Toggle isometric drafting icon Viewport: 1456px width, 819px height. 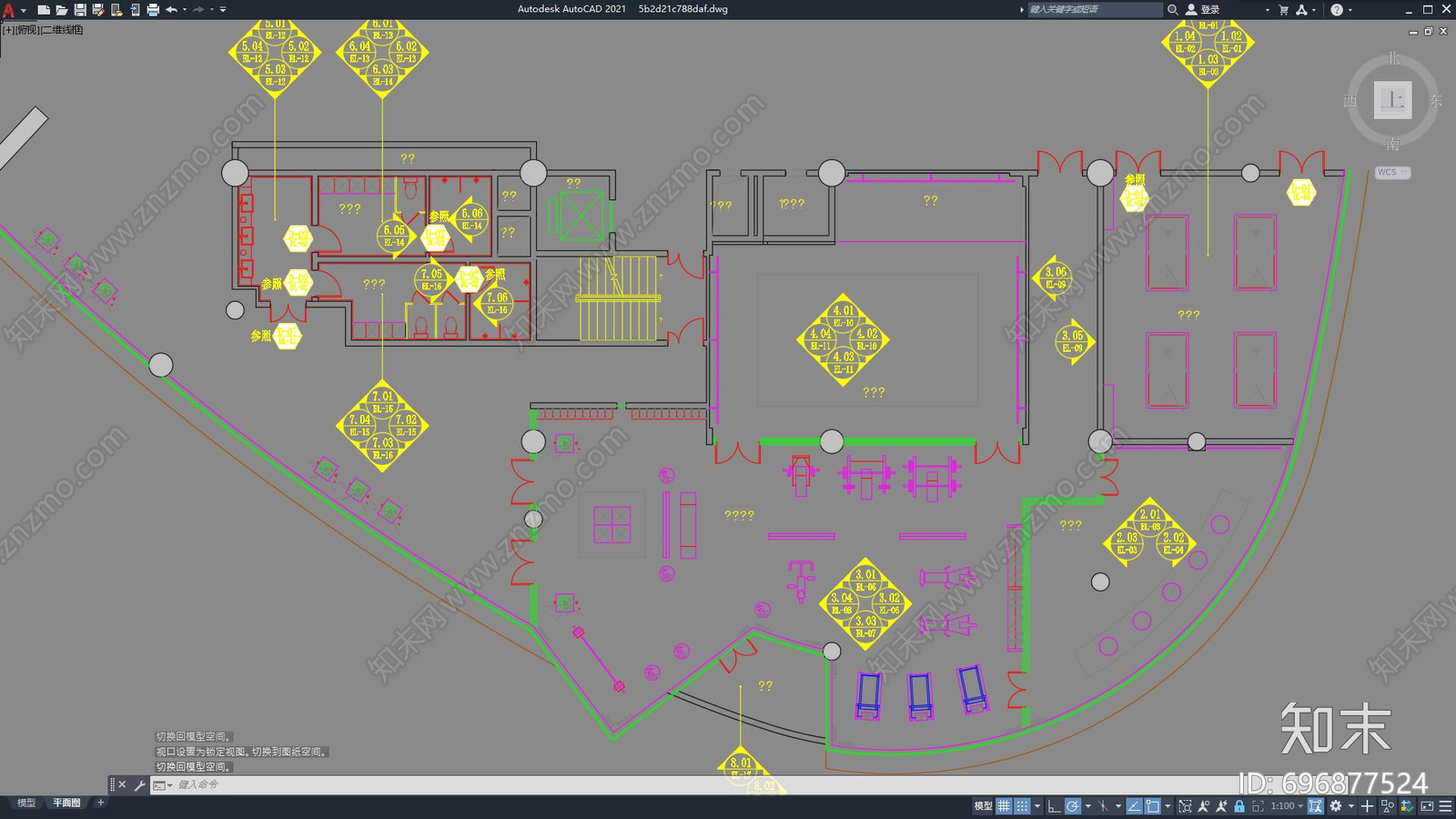tap(1103, 806)
